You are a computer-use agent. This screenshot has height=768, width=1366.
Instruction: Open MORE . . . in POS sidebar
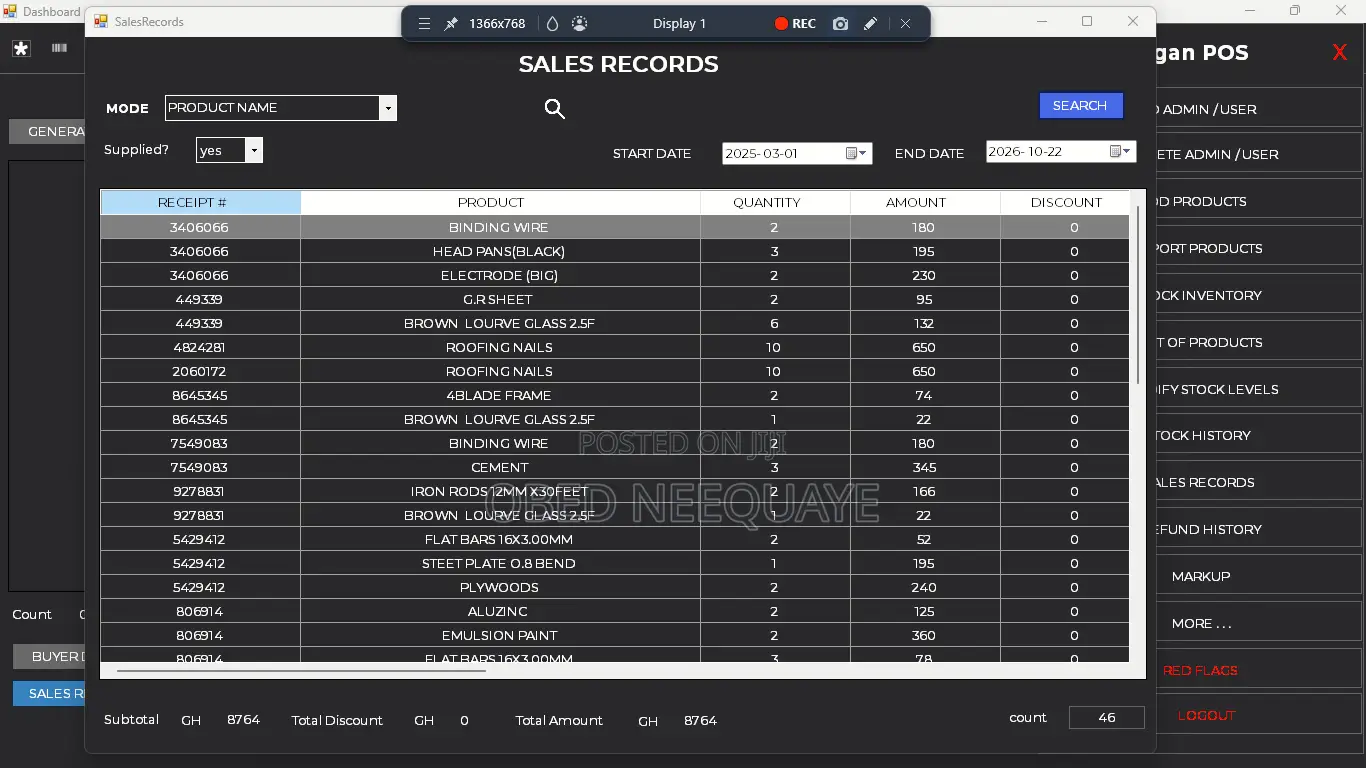[1259, 623]
